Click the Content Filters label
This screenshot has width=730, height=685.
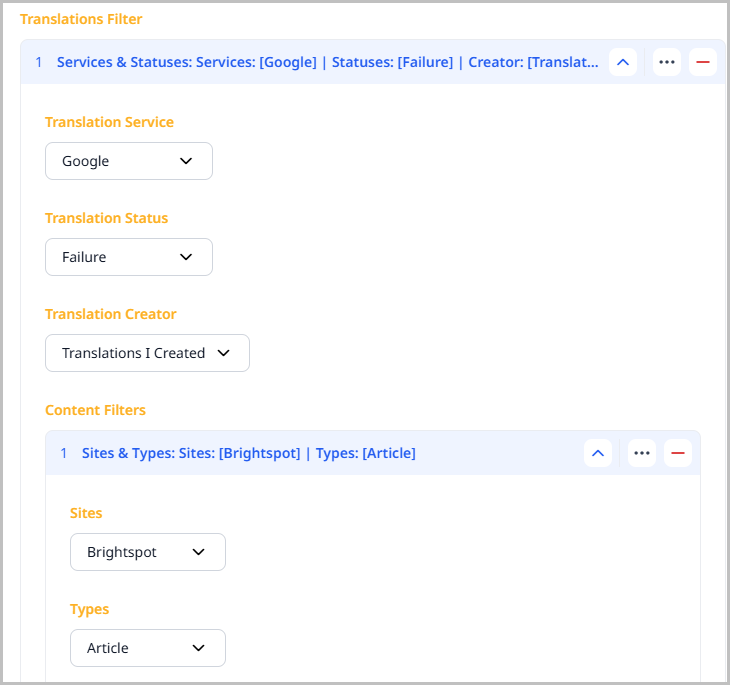(95, 410)
